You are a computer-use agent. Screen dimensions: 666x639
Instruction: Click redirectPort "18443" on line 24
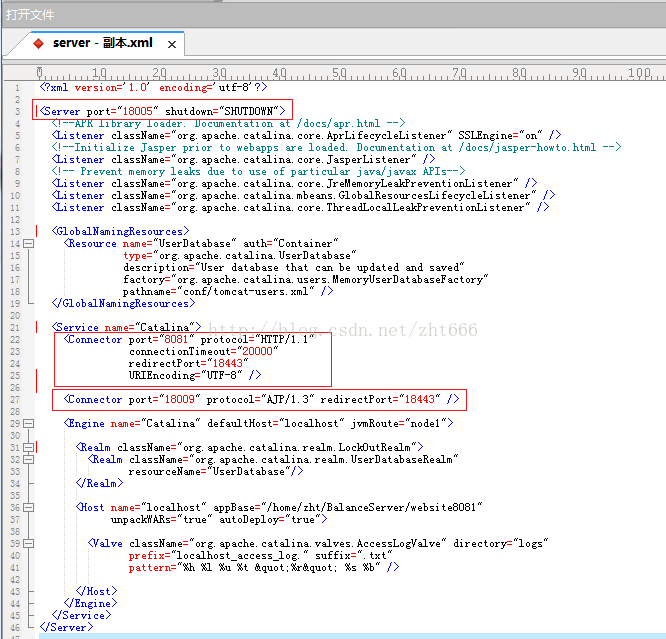[x=228, y=363]
